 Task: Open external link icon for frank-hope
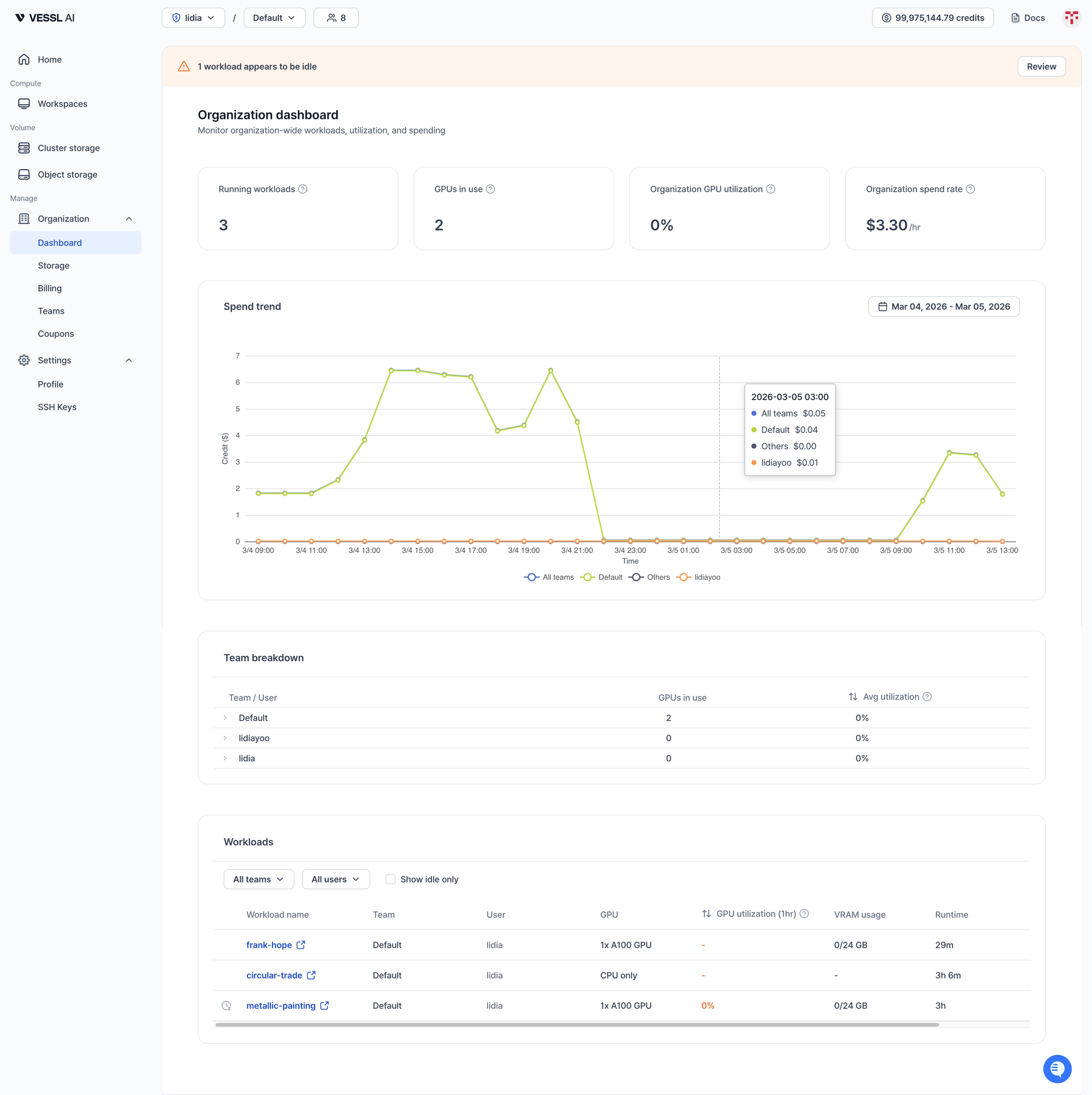point(301,945)
